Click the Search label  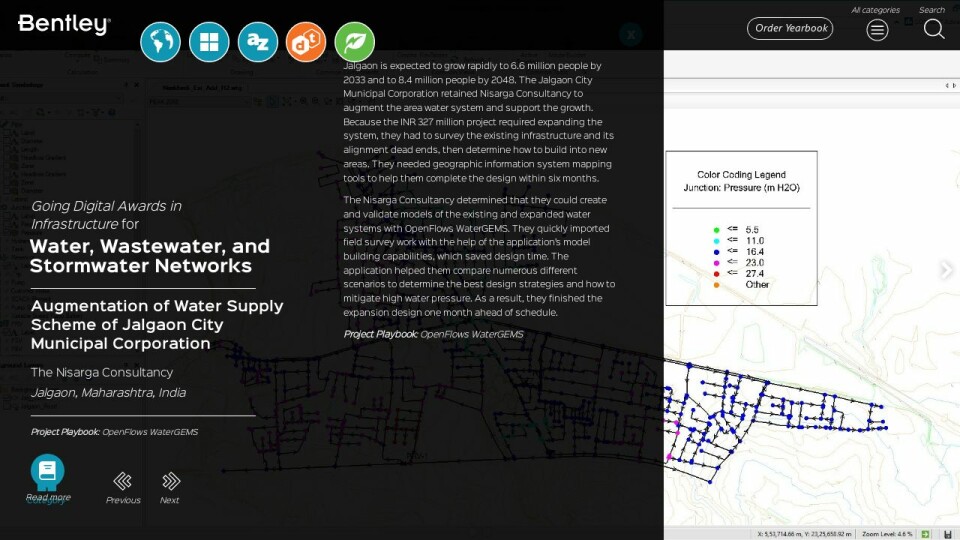[932, 10]
